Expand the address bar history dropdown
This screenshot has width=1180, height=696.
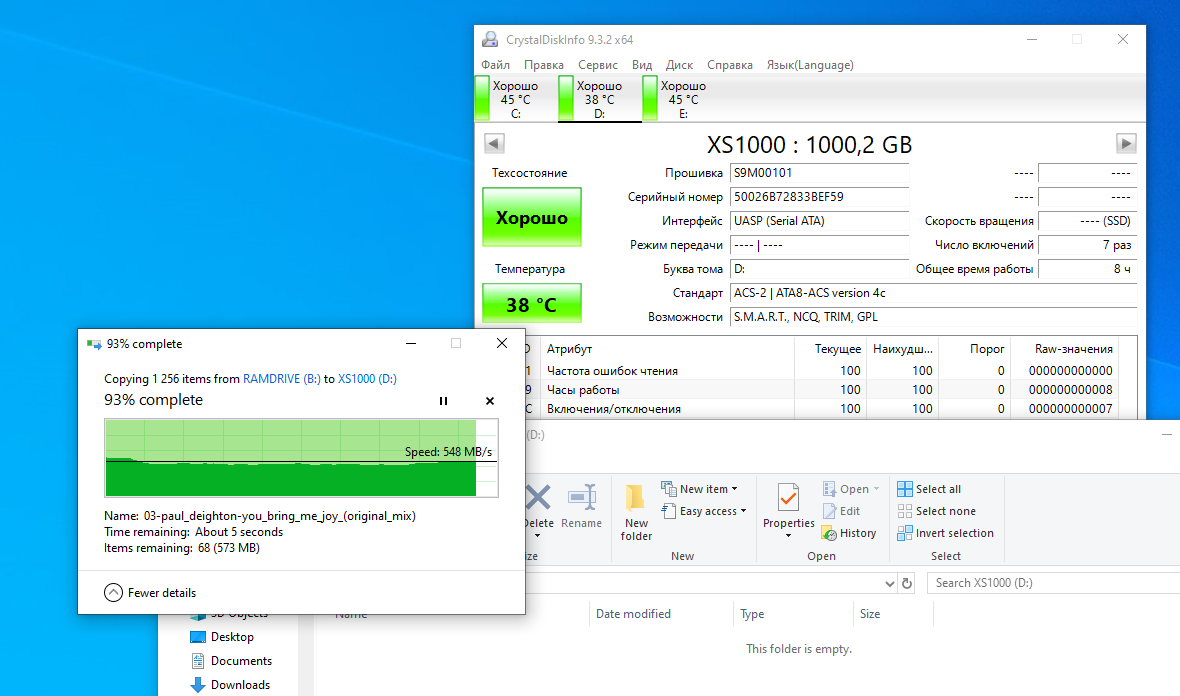(890, 584)
